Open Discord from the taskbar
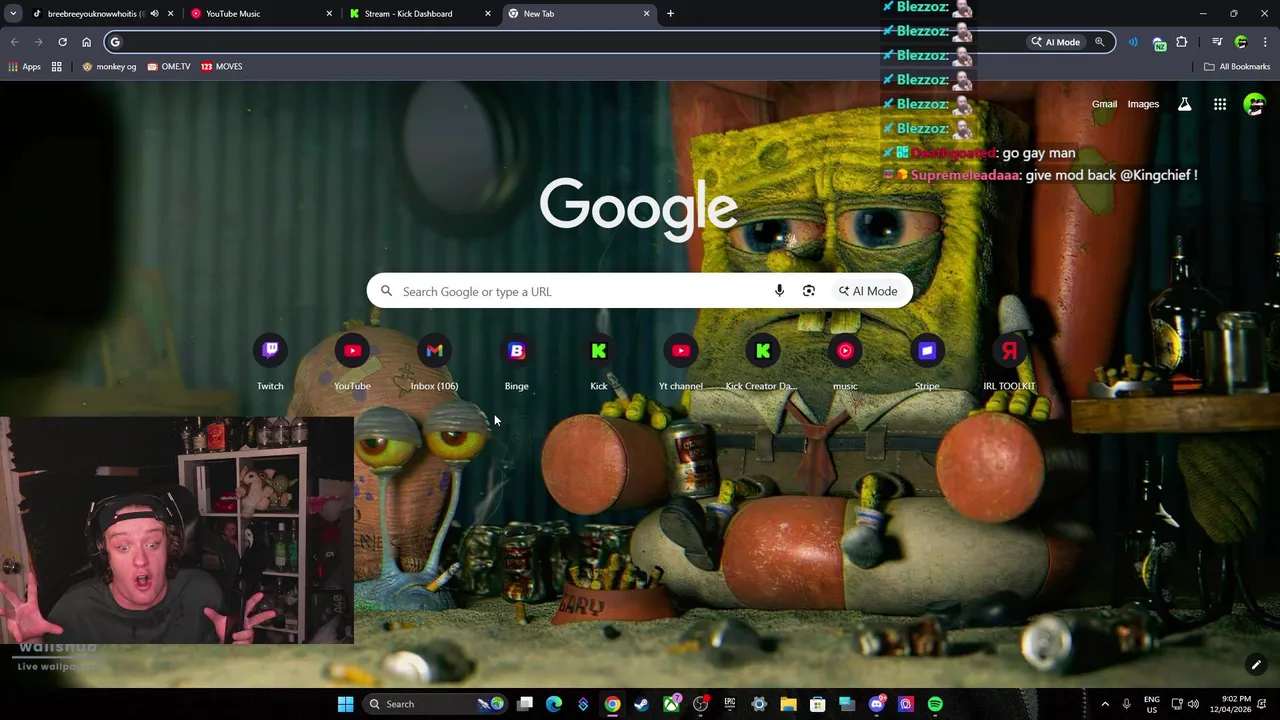This screenshot has width=1280, height=720. coord(876,704)
